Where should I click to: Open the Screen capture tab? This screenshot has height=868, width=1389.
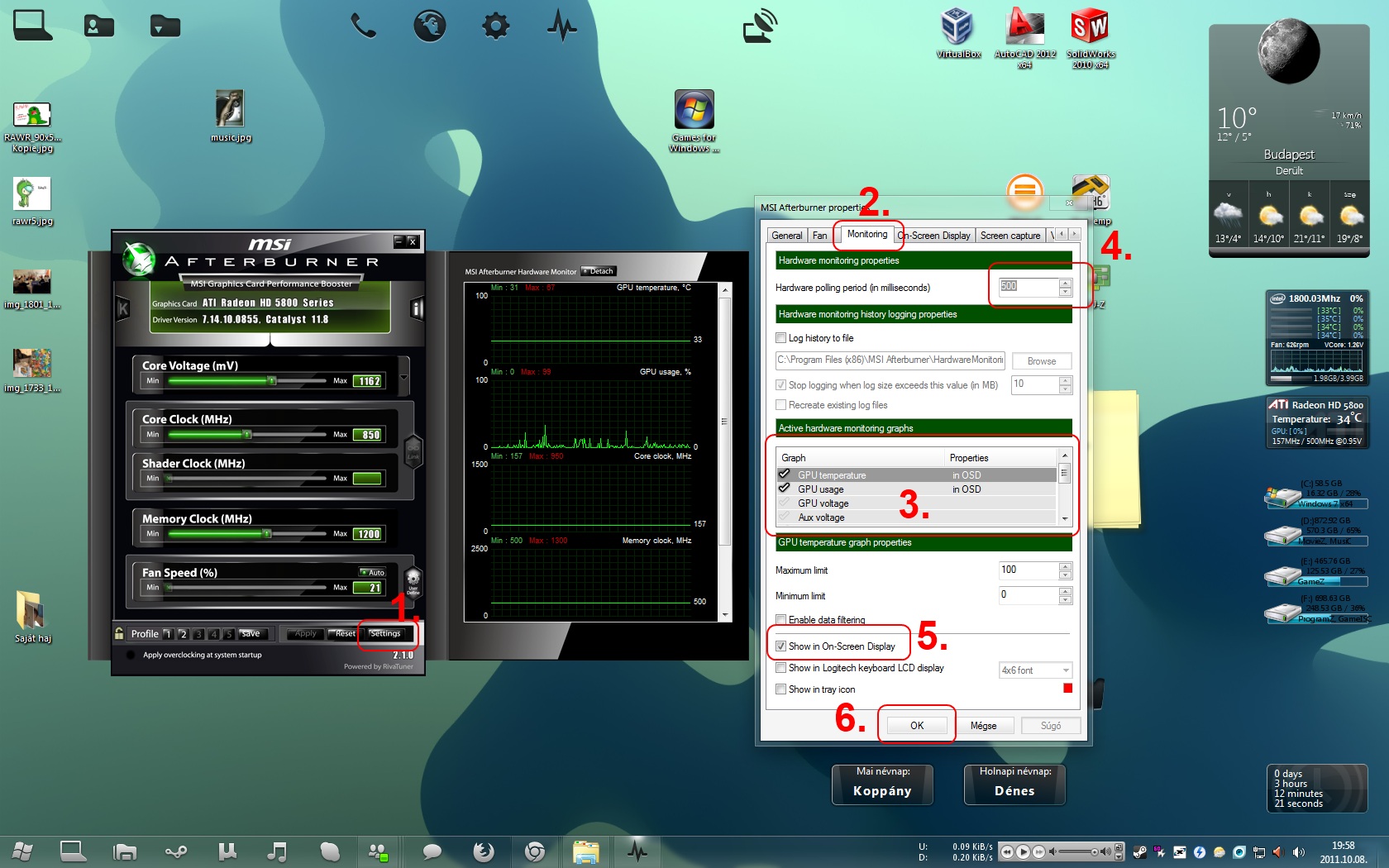(x=1010, y=236)
